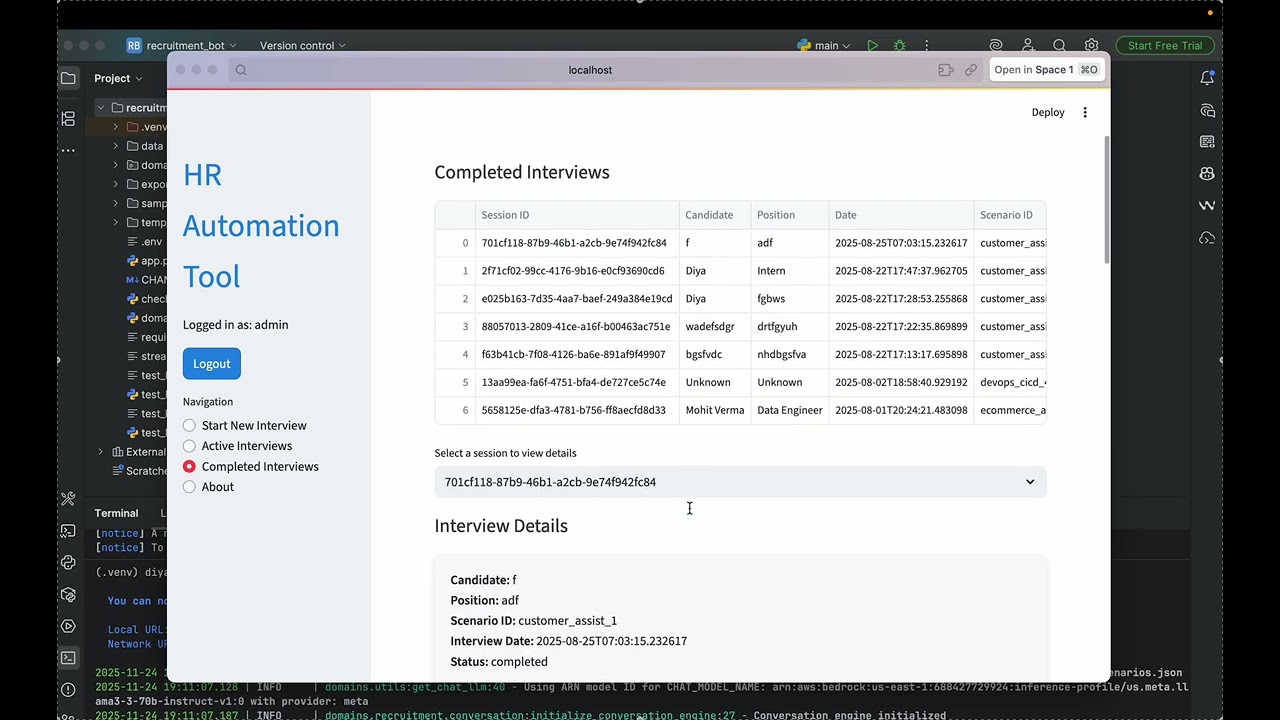The width and height of the screenshot is (1280, 720).
Task: Click the Debug bug icon in PyCharm toolbar
Action: (x=899, y=45)
